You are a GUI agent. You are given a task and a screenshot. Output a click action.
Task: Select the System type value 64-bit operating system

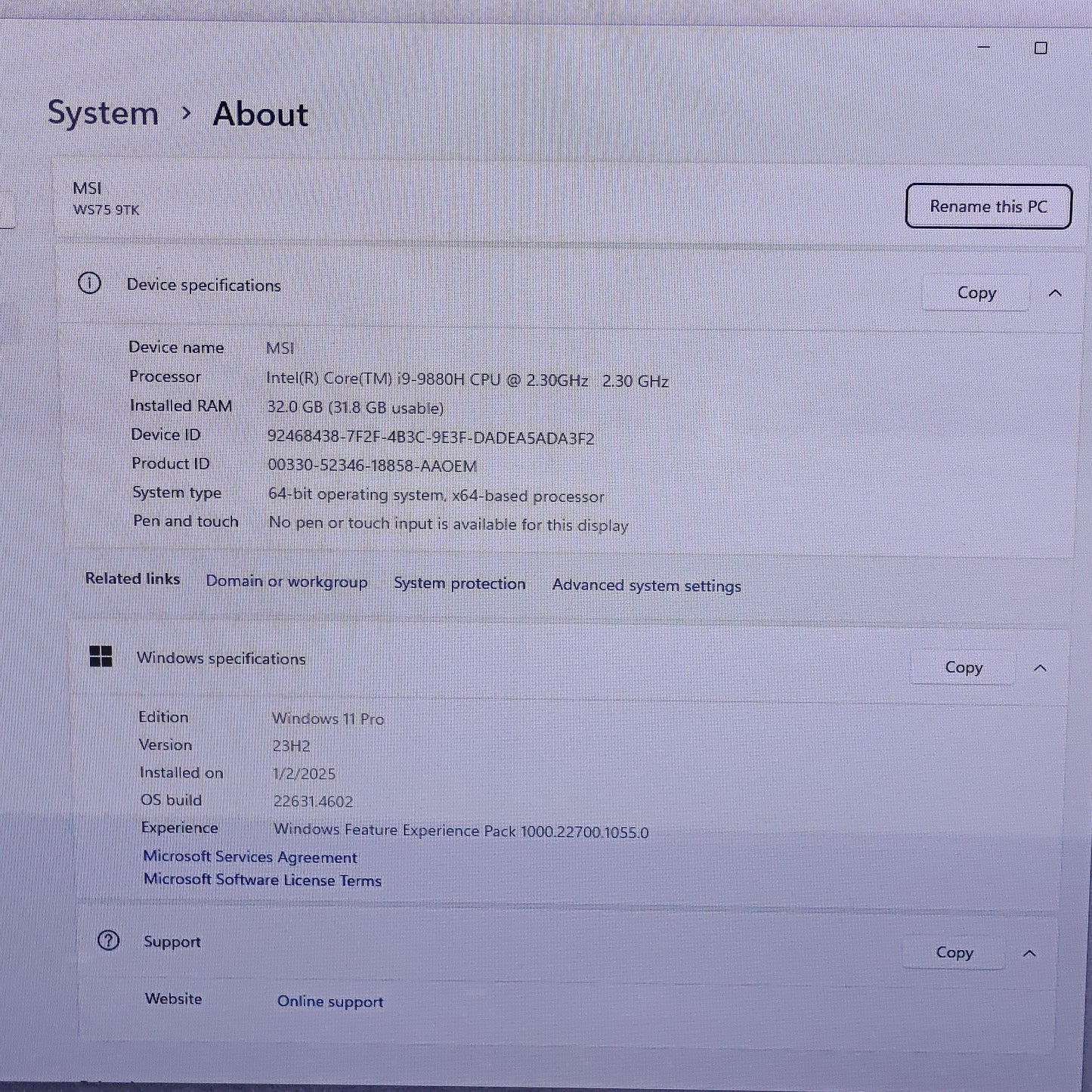point(436,496)
